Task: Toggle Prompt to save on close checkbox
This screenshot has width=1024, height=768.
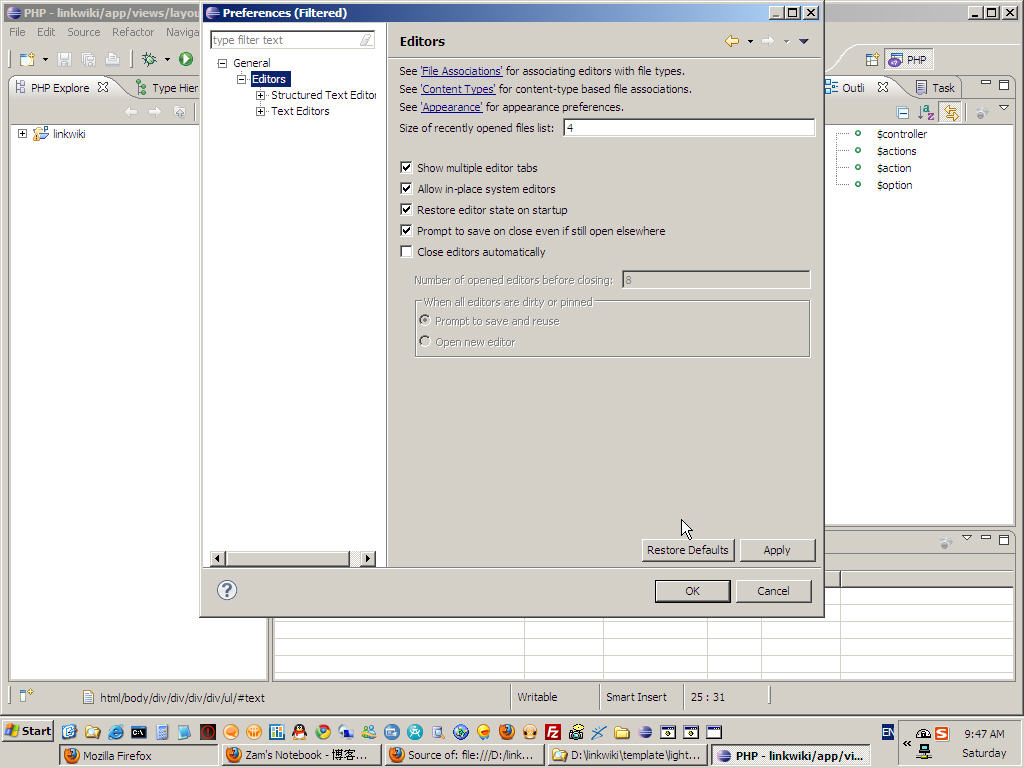Action: [x=406, y=231]
